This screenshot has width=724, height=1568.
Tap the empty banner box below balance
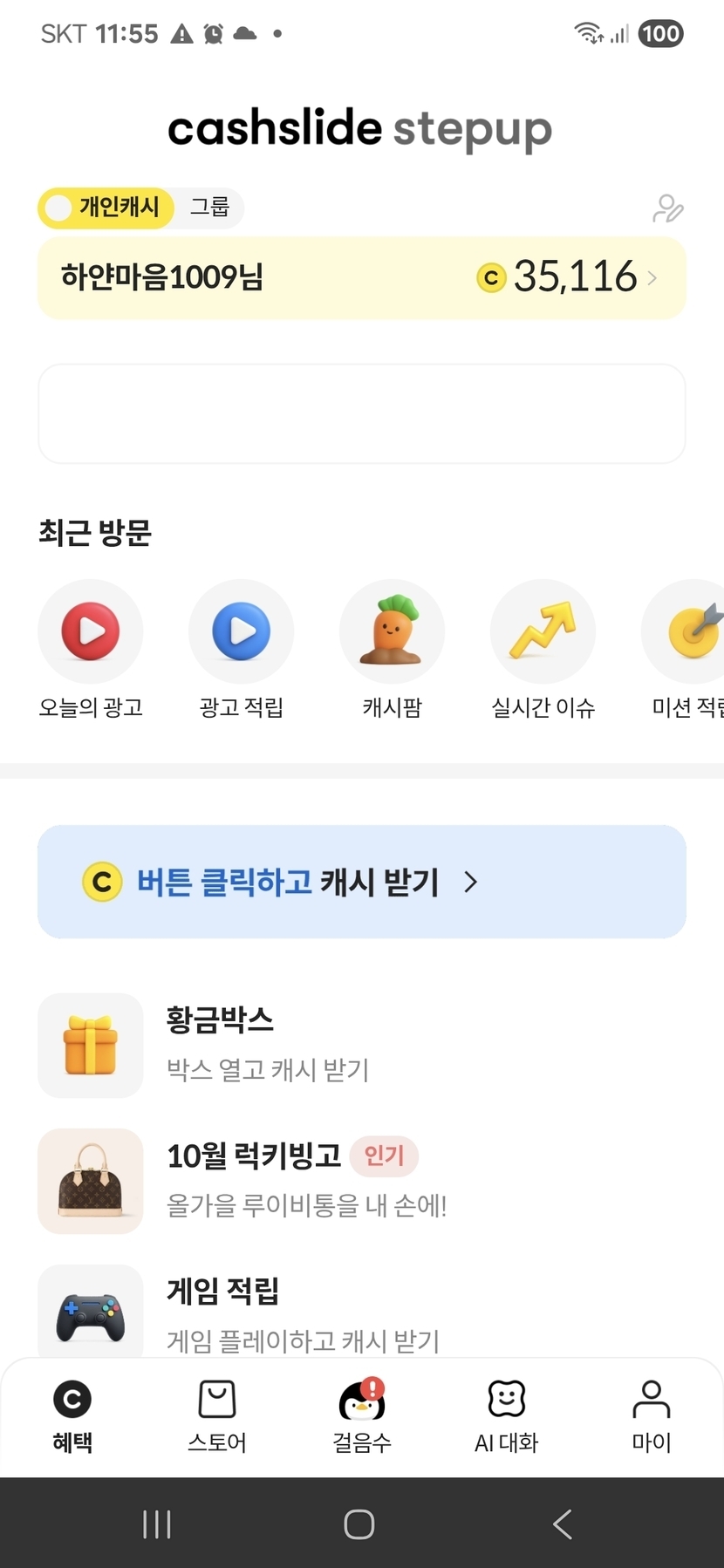(x=361, y=413)
